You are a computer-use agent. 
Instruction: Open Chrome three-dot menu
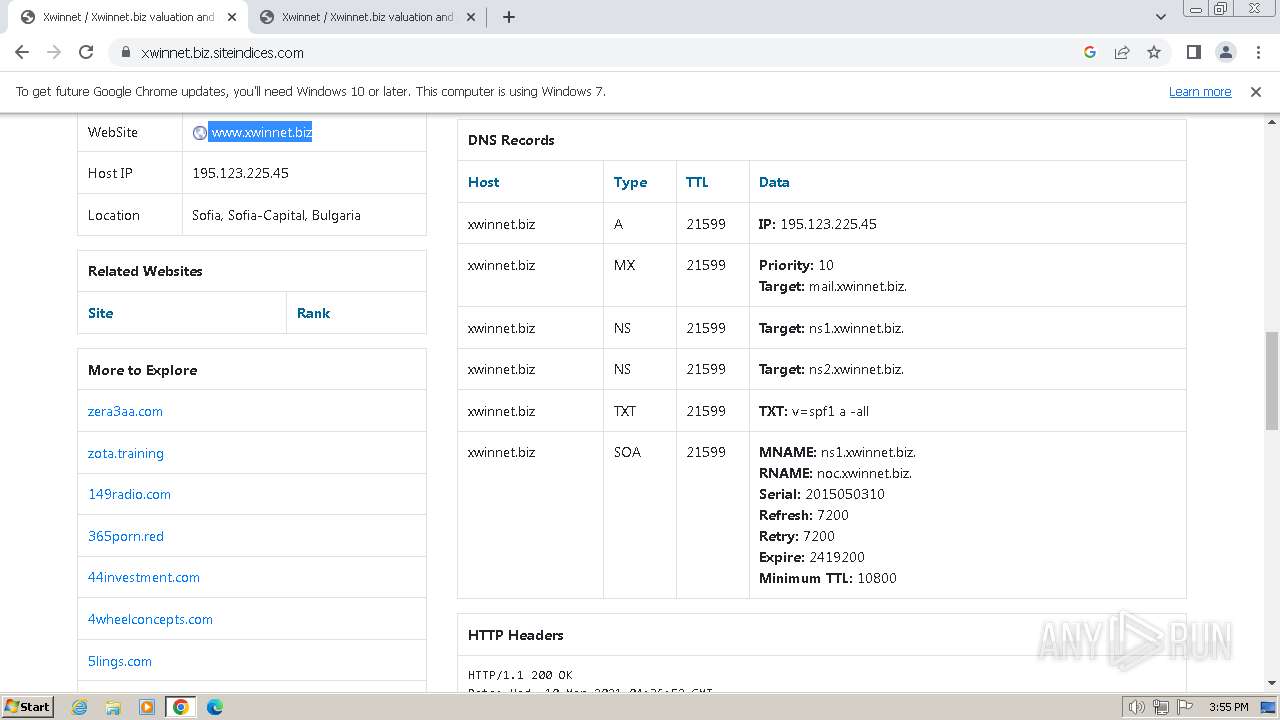(x=1257, y=52)
